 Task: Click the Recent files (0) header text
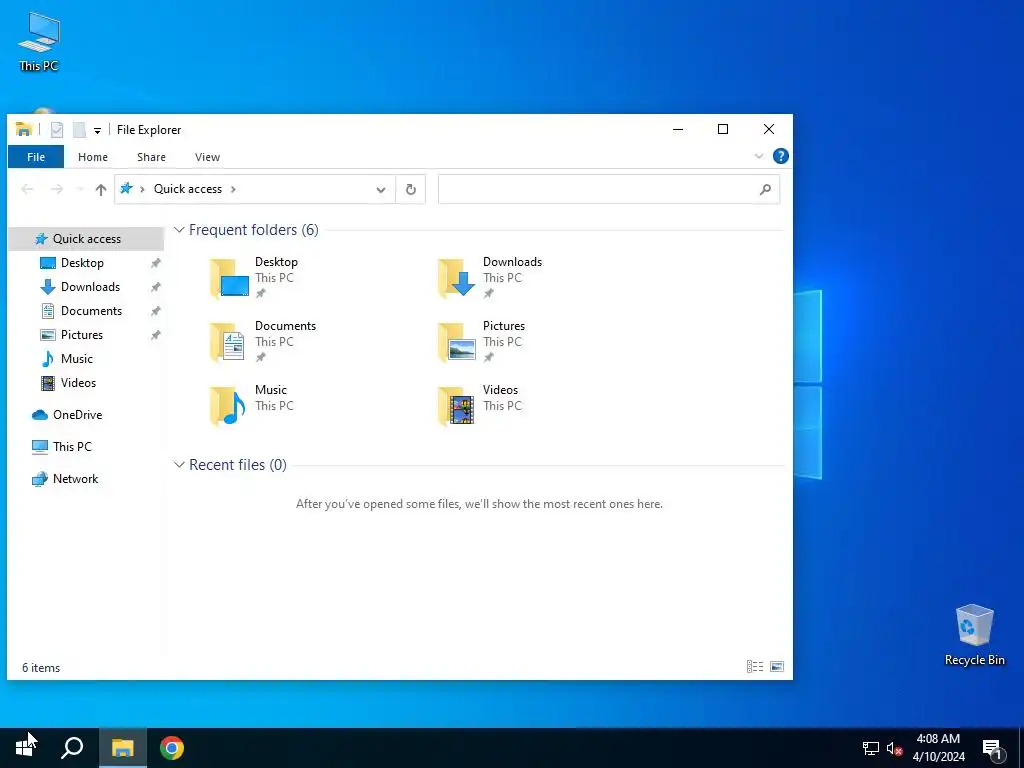point(238,465)
